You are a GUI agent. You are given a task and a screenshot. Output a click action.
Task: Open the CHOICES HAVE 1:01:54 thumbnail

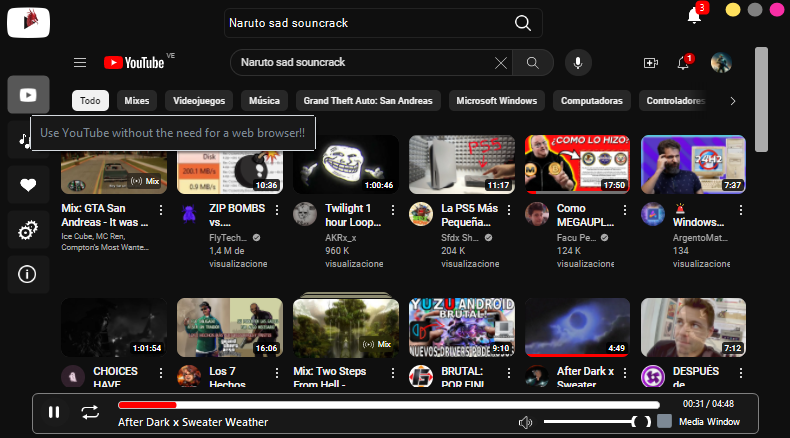(x=114, y=328)
